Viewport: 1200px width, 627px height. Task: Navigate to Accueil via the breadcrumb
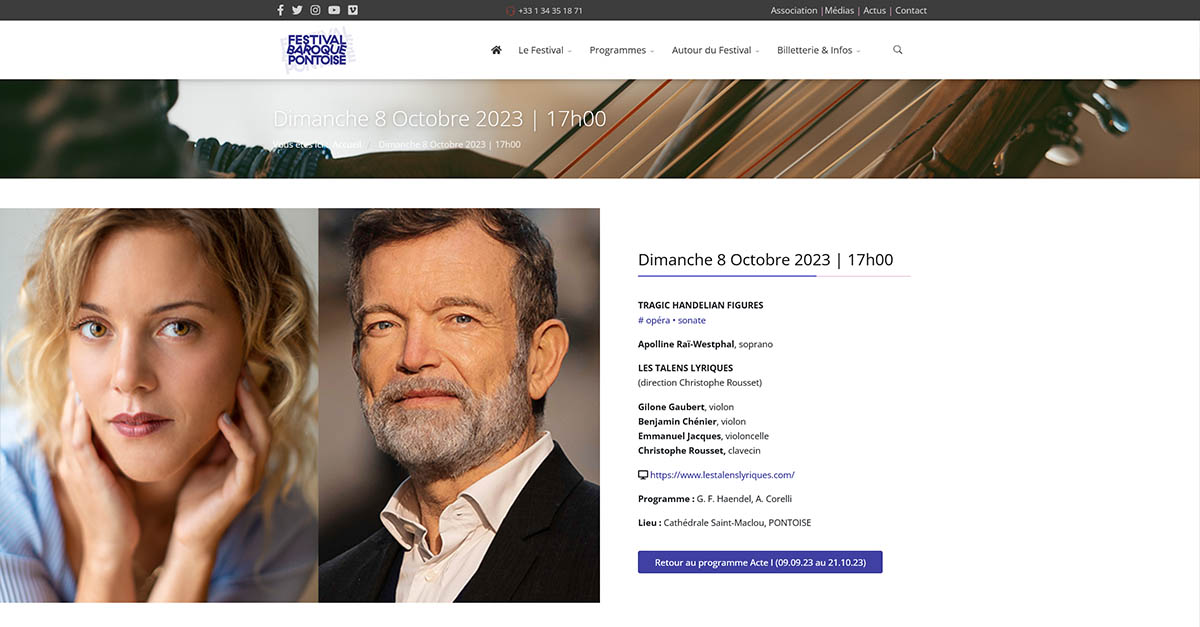pos(347,143)
